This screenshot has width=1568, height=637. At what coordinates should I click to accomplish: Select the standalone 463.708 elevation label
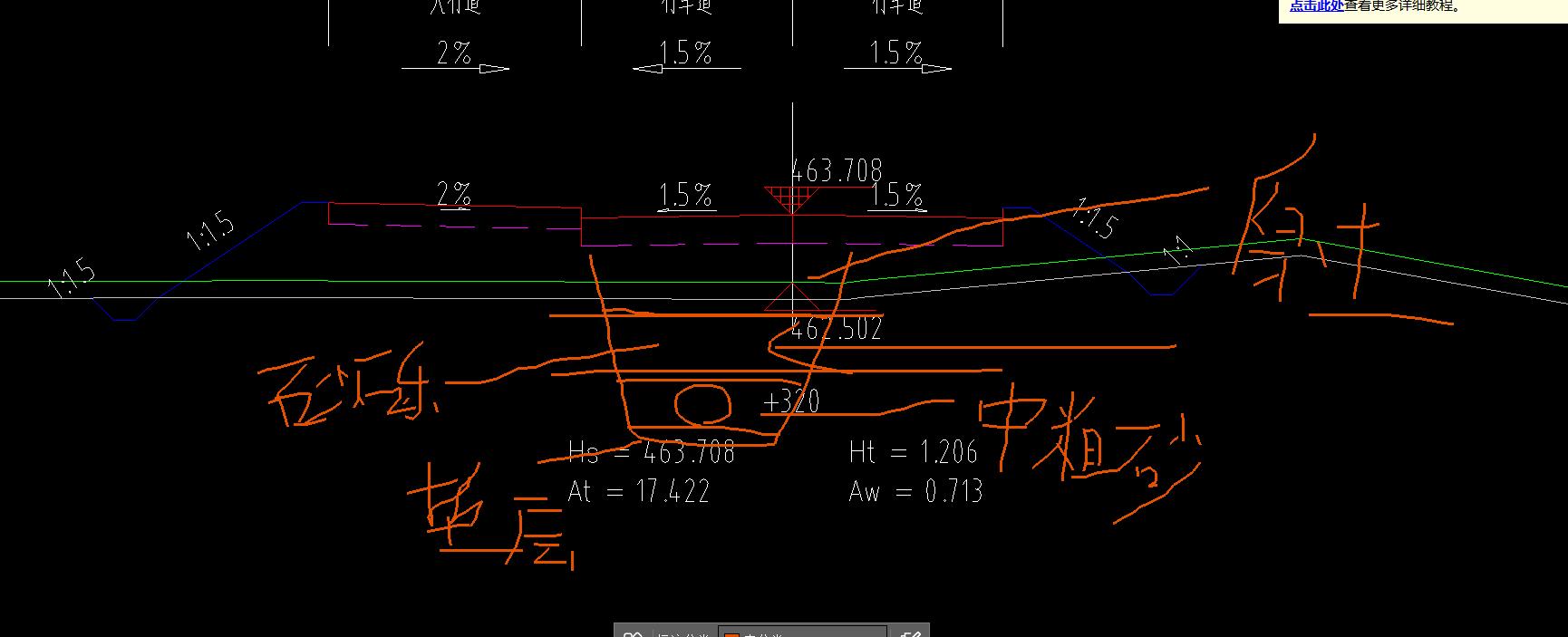pos(837,170)
